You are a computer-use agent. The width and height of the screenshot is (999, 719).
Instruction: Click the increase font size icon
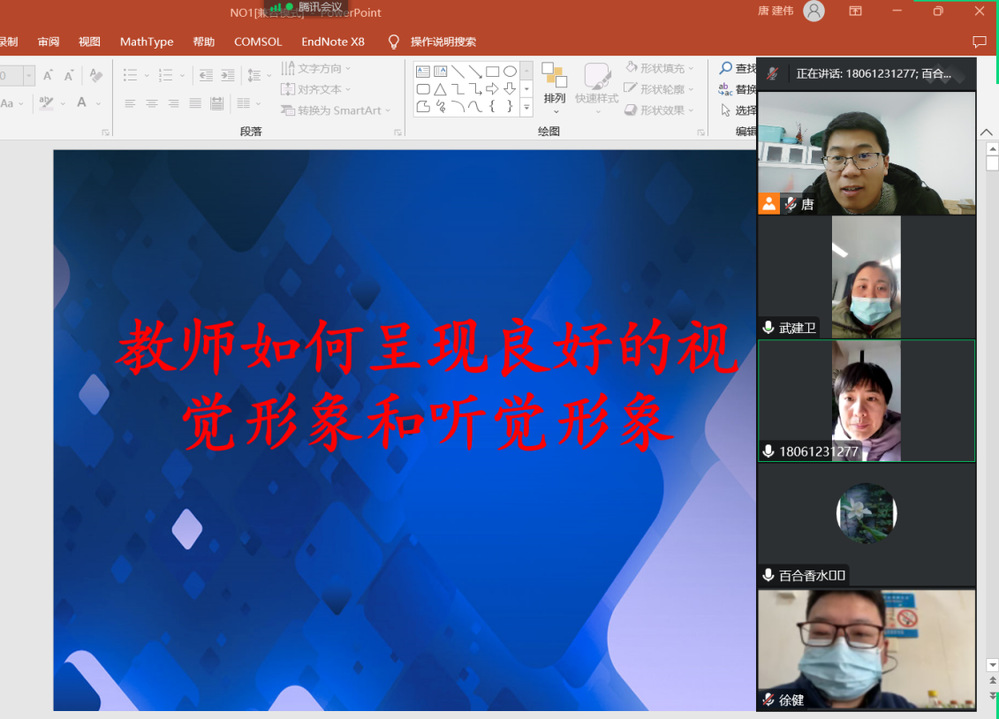[x=47, y=76]
